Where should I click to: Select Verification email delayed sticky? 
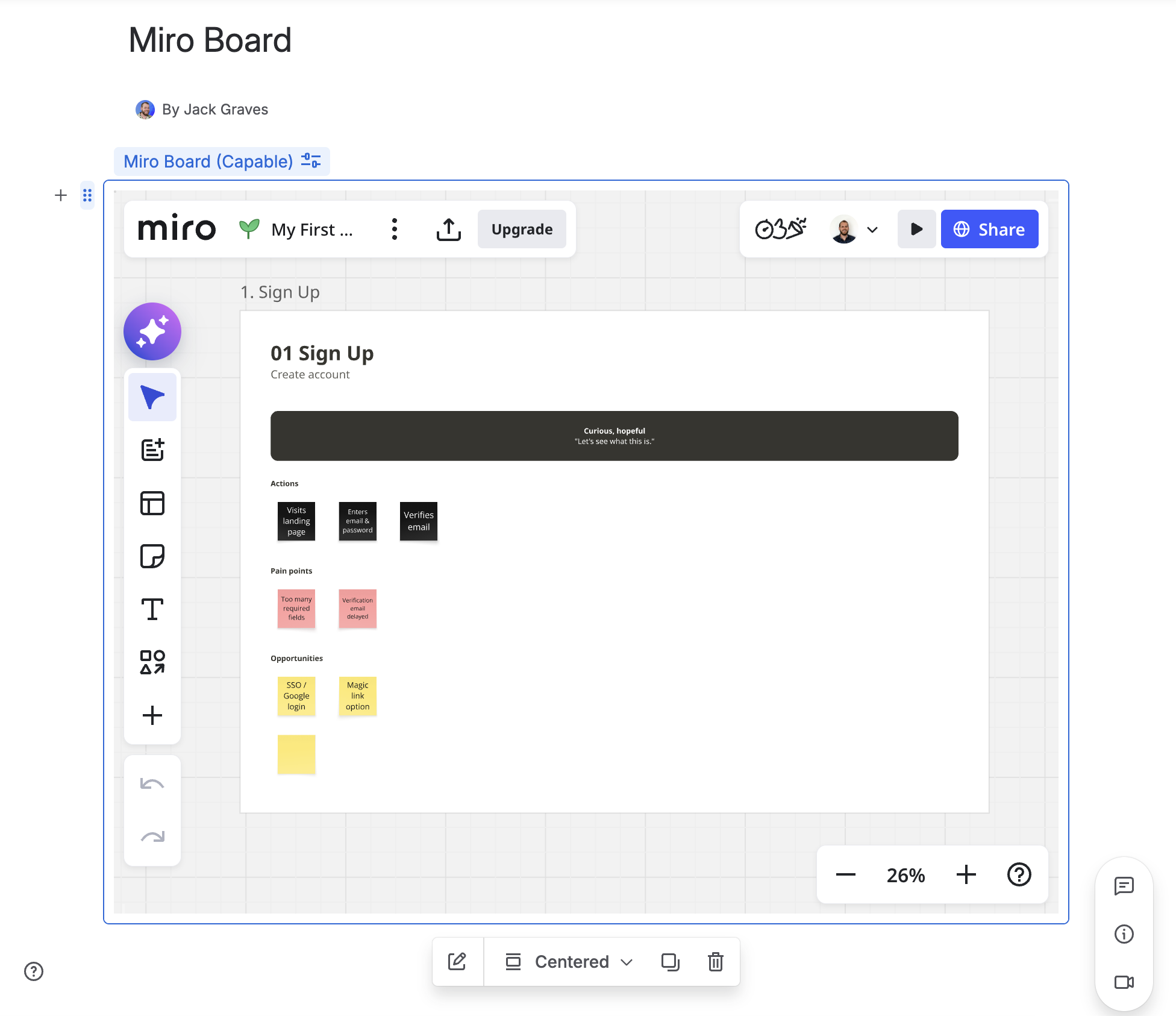(358, 609)
